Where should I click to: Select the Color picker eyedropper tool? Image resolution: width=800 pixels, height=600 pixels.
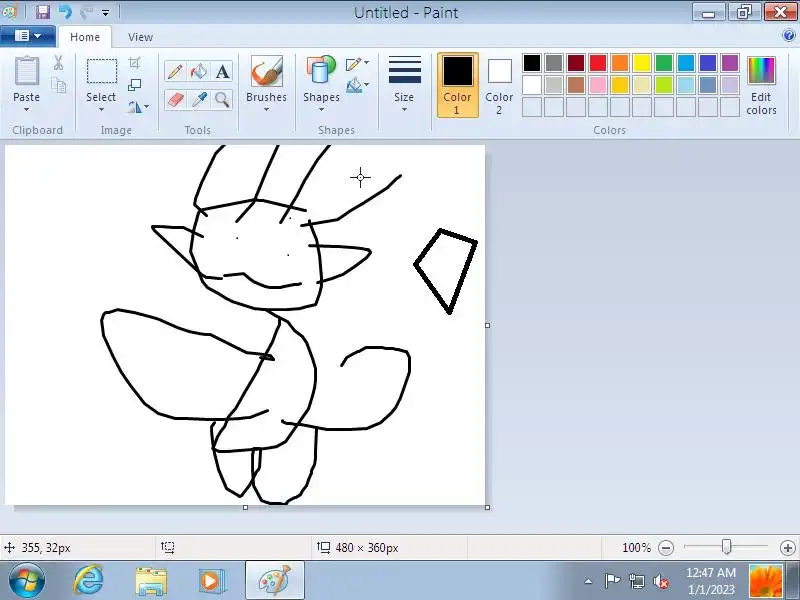click(x=198, y=99)
